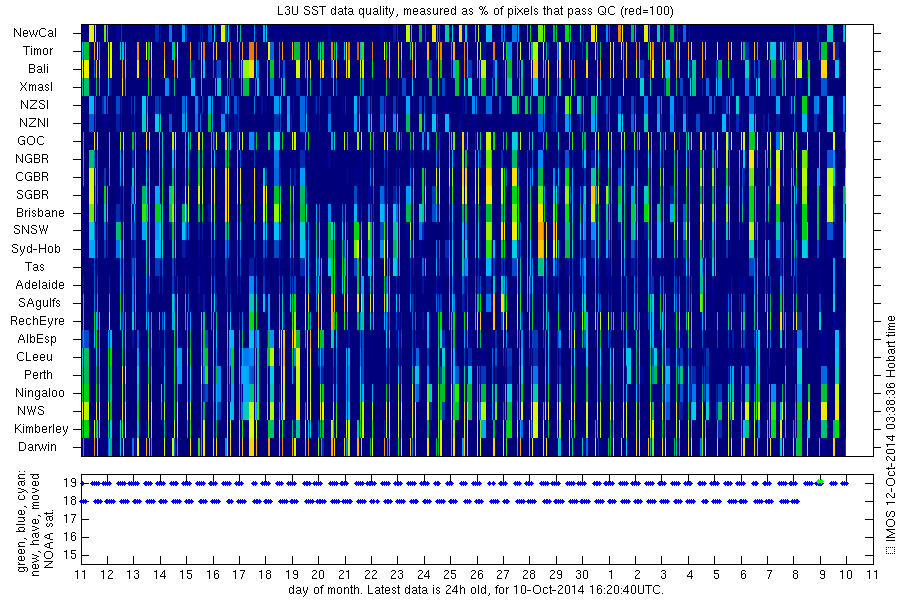
Task: Click the NewCal row label
Action: click(35, 33)
